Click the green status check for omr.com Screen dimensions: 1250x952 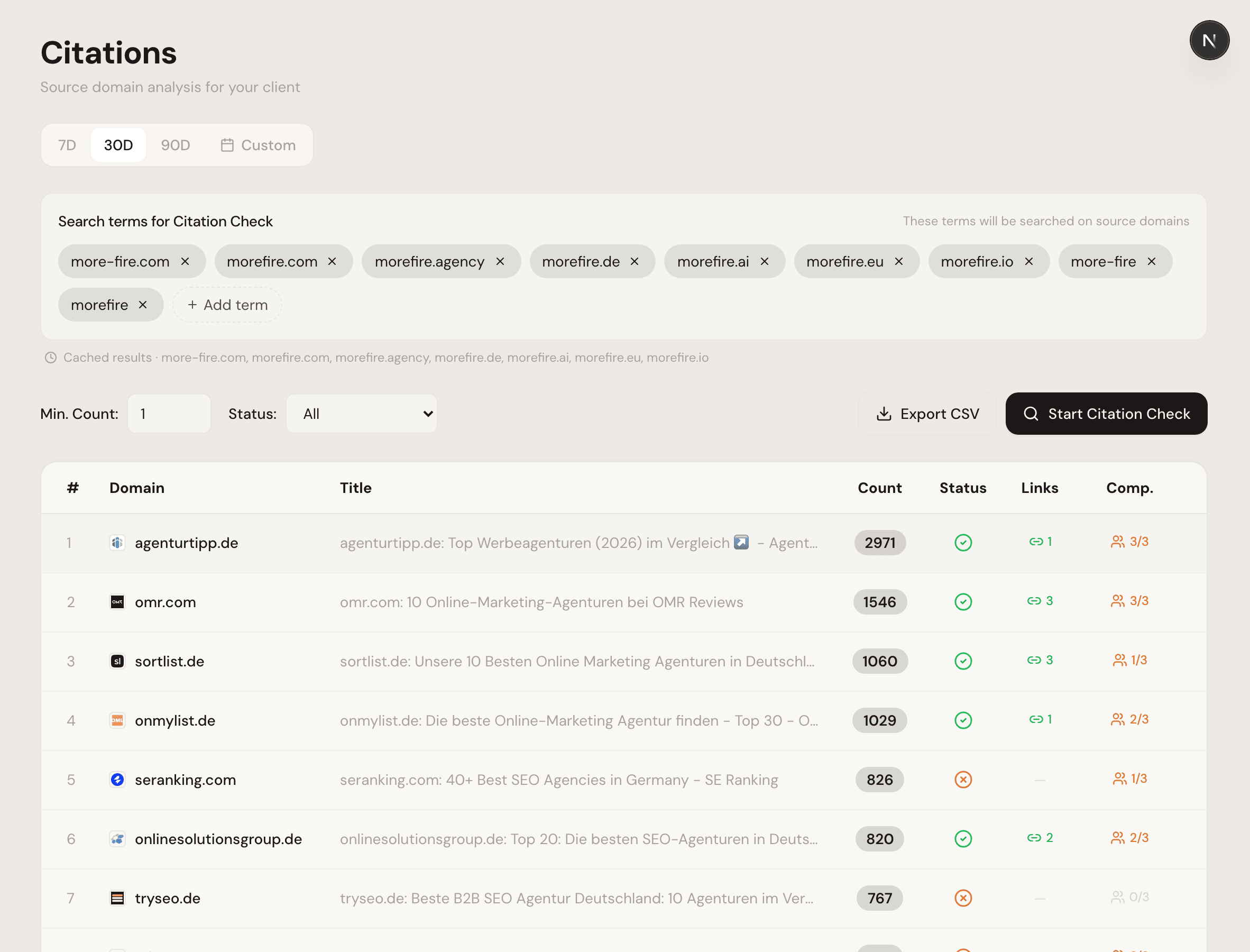pos(963,602)
